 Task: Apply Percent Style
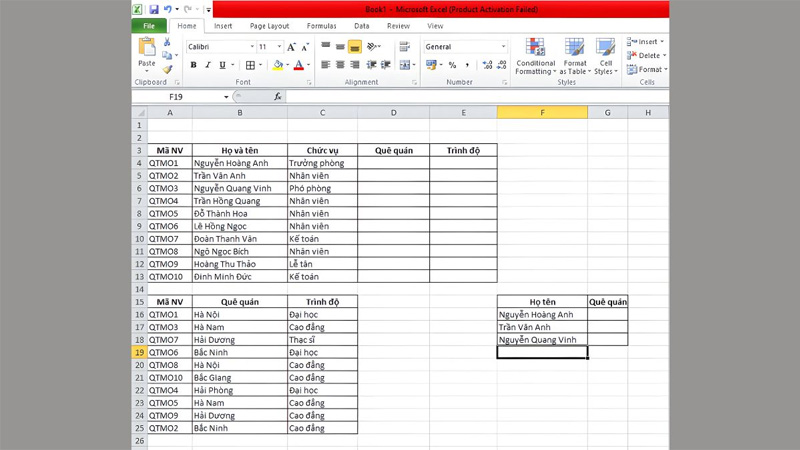coord(452,65)
